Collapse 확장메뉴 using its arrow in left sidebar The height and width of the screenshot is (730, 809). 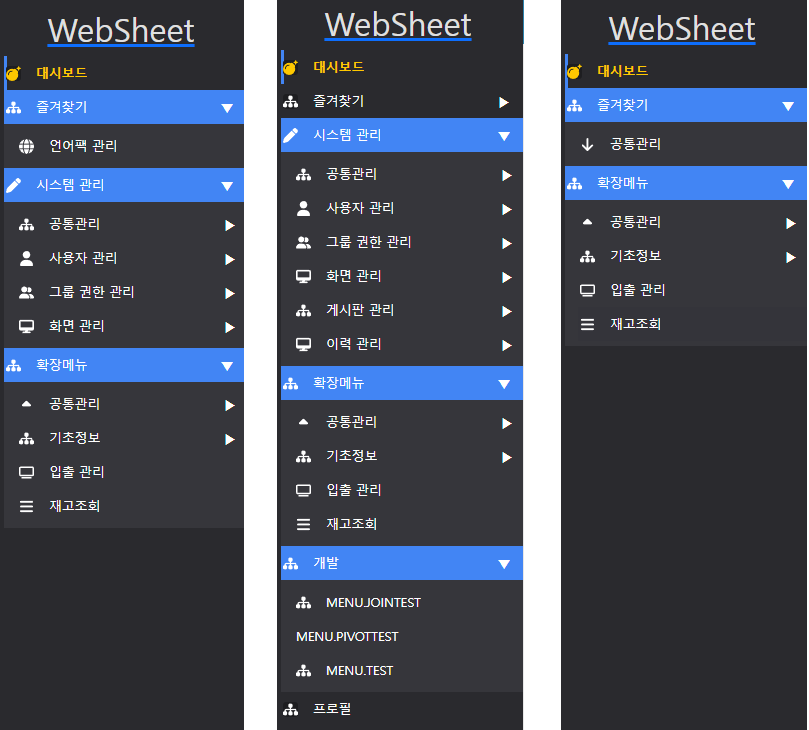pyautogui.click(x=227, y=366)
